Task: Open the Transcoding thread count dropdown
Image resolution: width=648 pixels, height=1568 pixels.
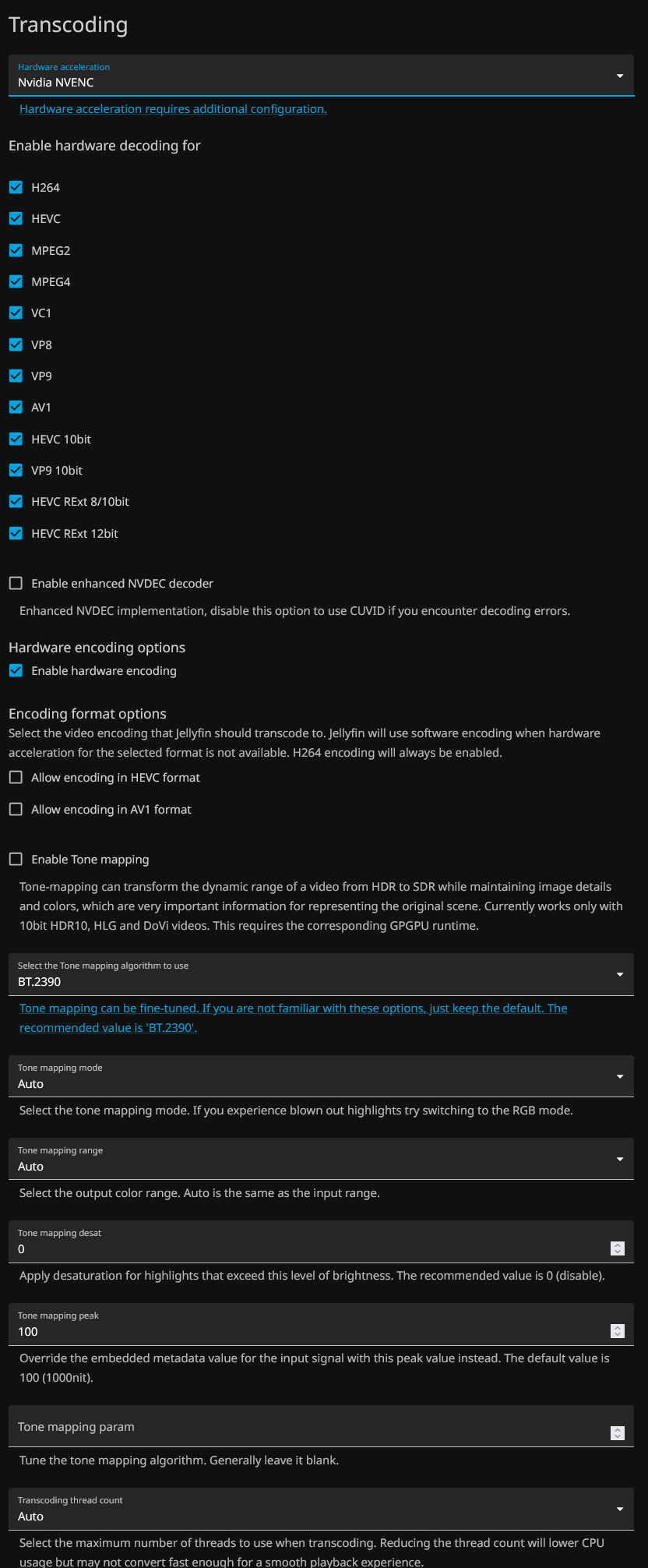Action: tap(321, 1509)
